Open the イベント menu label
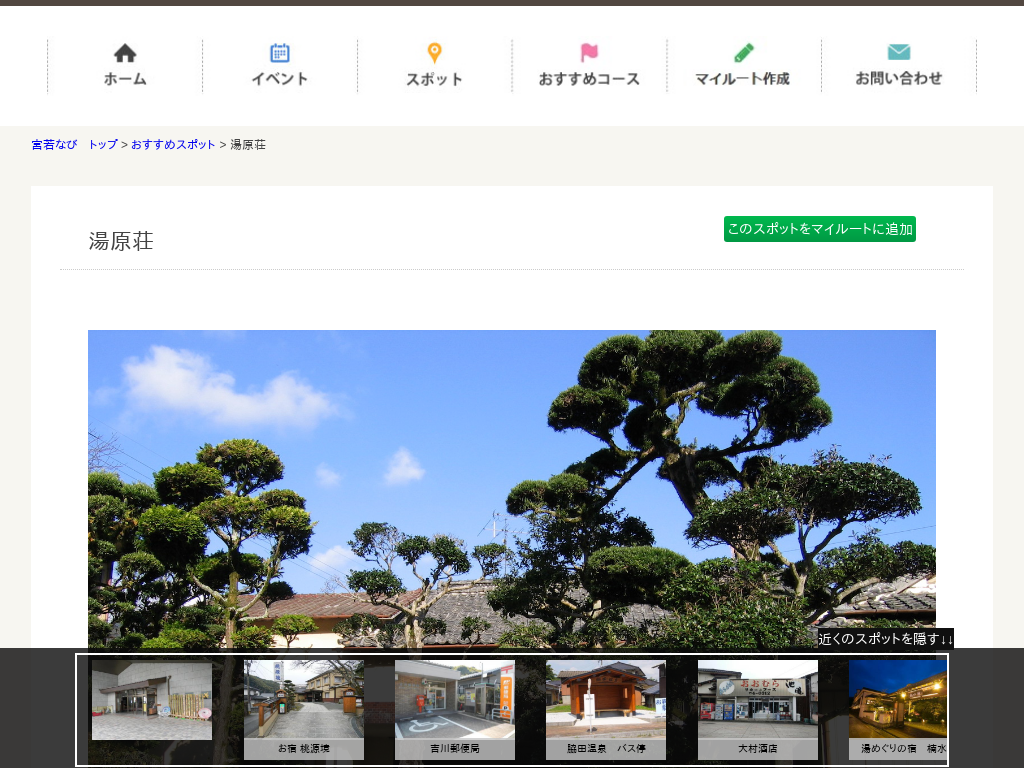Image resolution: width=1024 pixels, height=768 pixels. point(280,79)
